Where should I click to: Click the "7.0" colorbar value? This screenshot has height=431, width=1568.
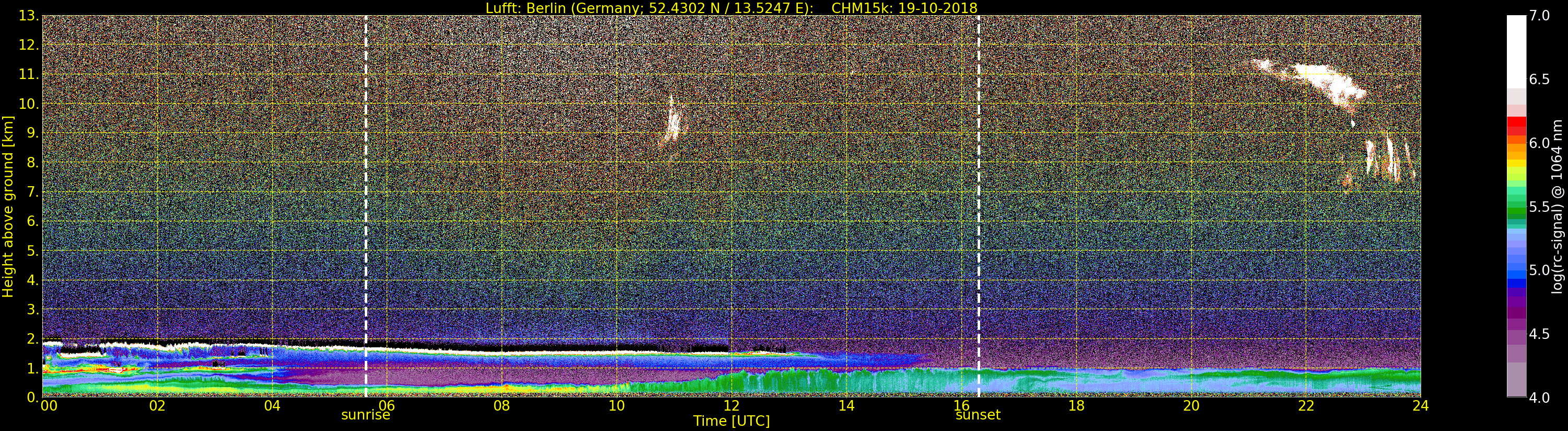point(1539,16)
